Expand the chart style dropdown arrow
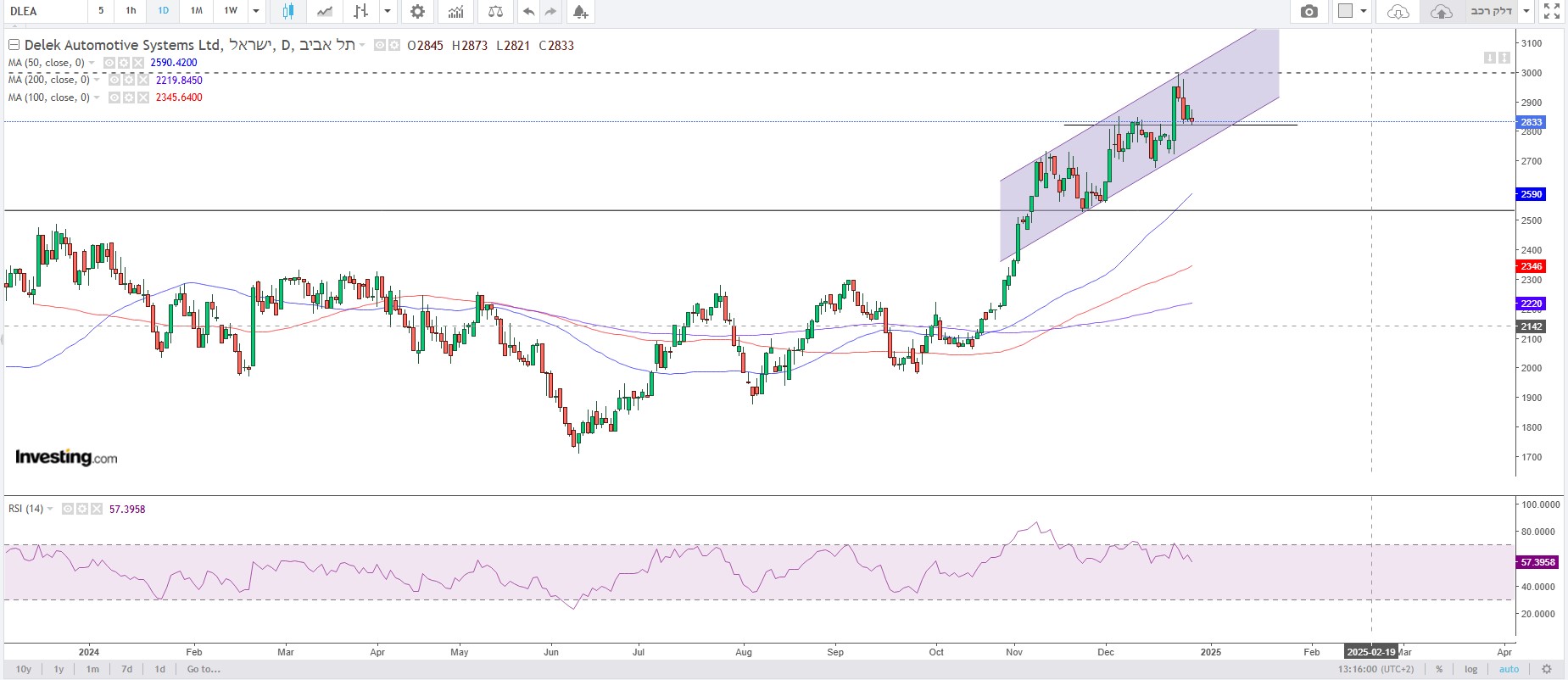The height and width of the screenshot is (680, 1568). 388,11
